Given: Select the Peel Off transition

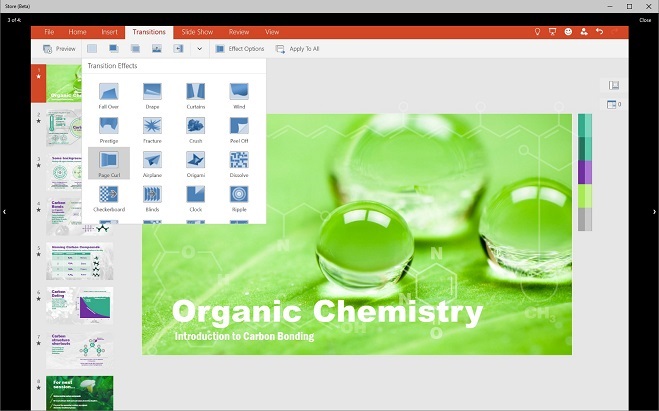Looking at the screenshot, I should click(239, 130).
